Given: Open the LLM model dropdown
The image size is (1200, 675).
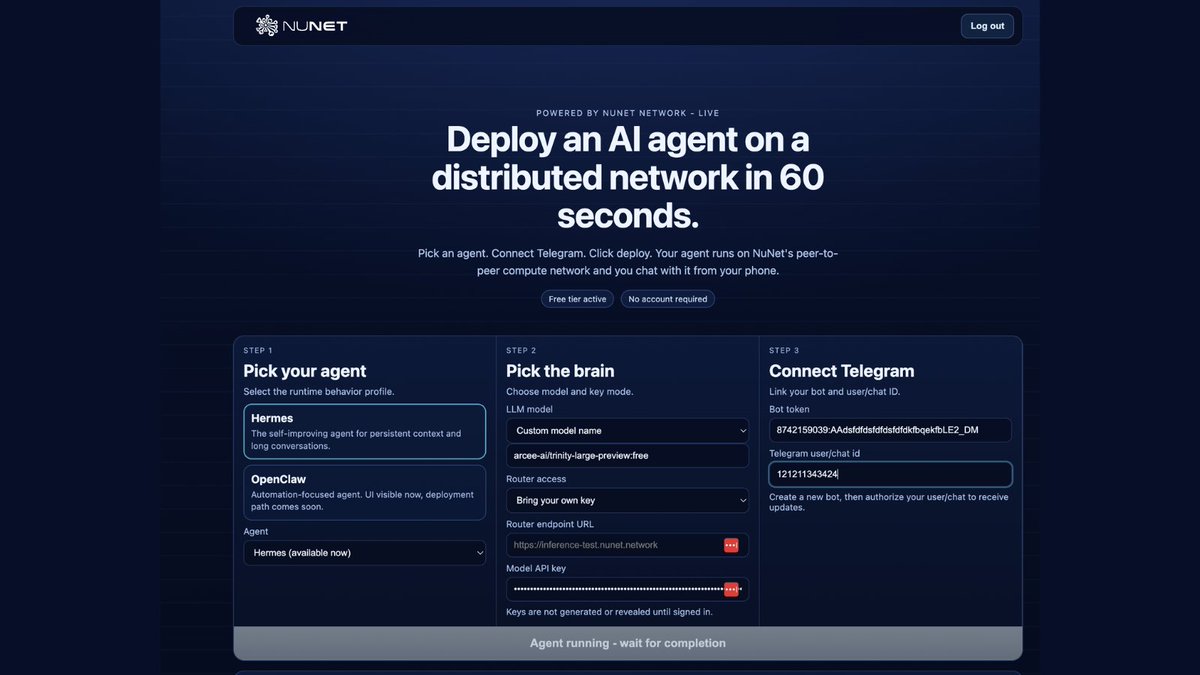Looking at the screenshot, I should click(x=627, y=430).
